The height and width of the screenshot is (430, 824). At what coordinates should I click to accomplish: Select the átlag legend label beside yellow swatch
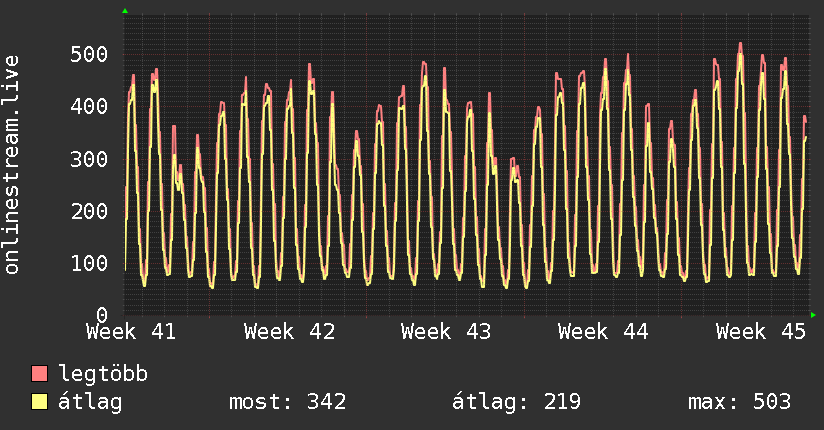[x=90, y=402]
